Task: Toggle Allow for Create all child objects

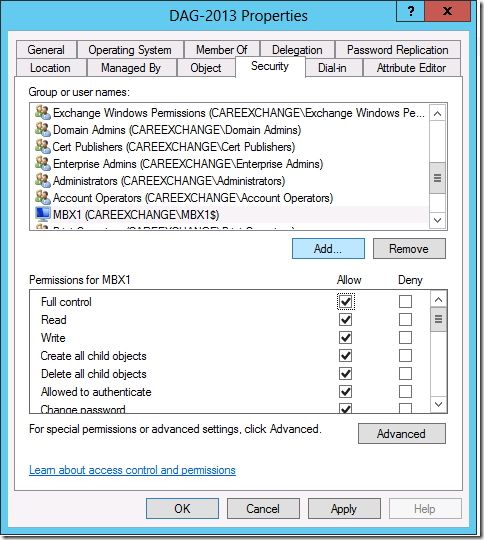Action: [346, 355]
